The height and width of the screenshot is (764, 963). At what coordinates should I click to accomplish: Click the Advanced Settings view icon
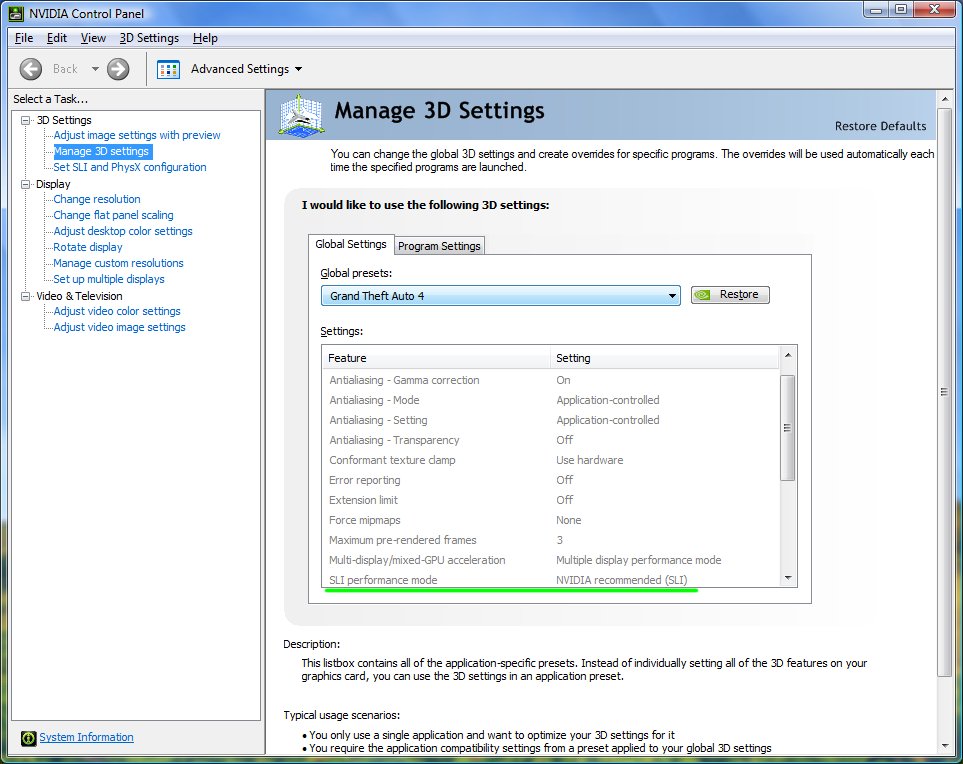168,69
